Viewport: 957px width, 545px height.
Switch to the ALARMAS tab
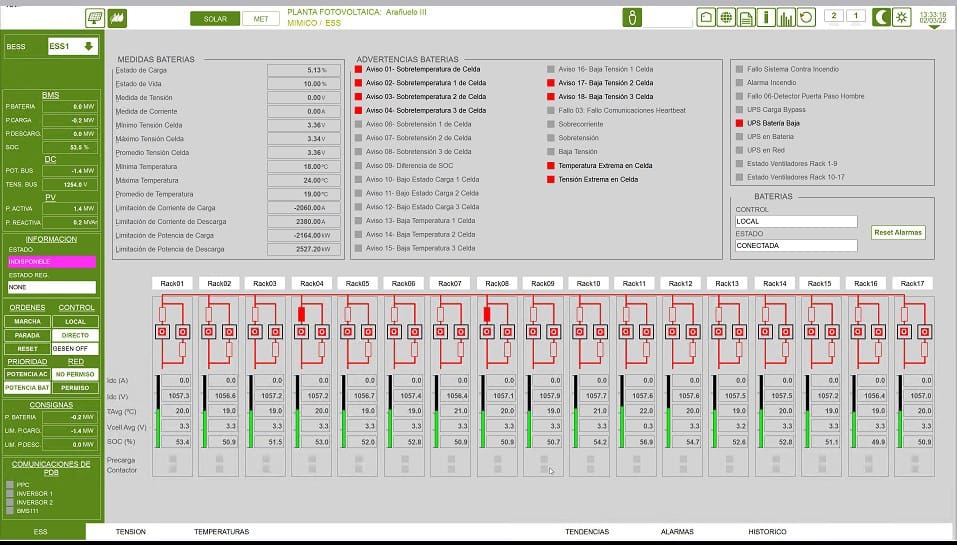coord(677,532)
